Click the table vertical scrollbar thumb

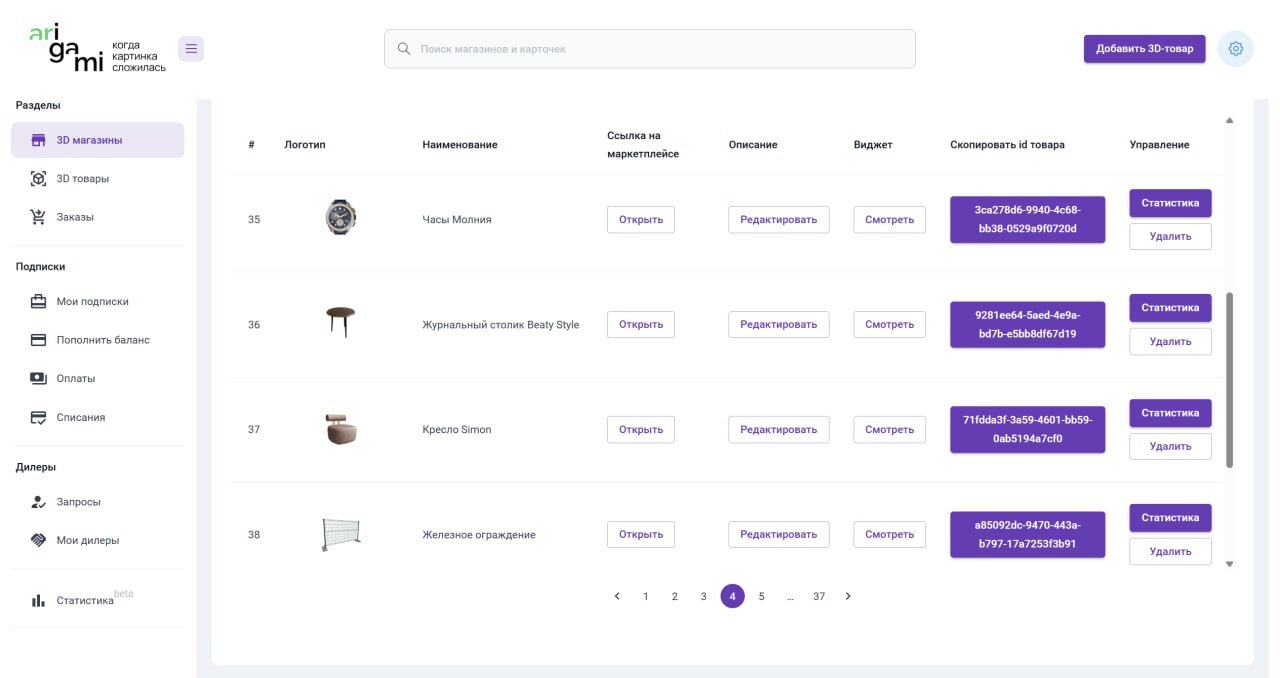(x=1229, y=380)
